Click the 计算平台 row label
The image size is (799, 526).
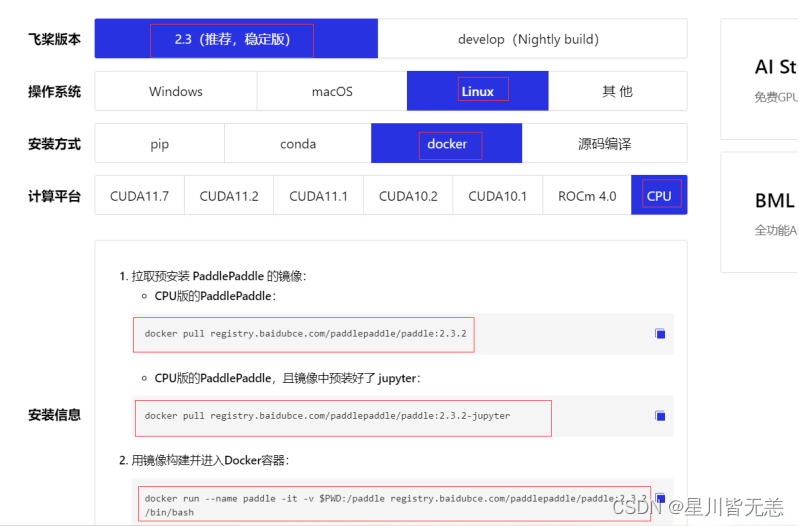pyautogui.click(x=55, y=196)
